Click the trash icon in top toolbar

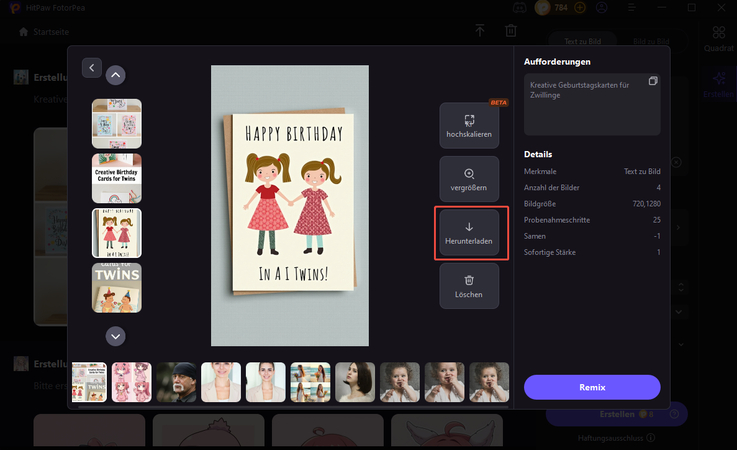(x=511, y=31)
